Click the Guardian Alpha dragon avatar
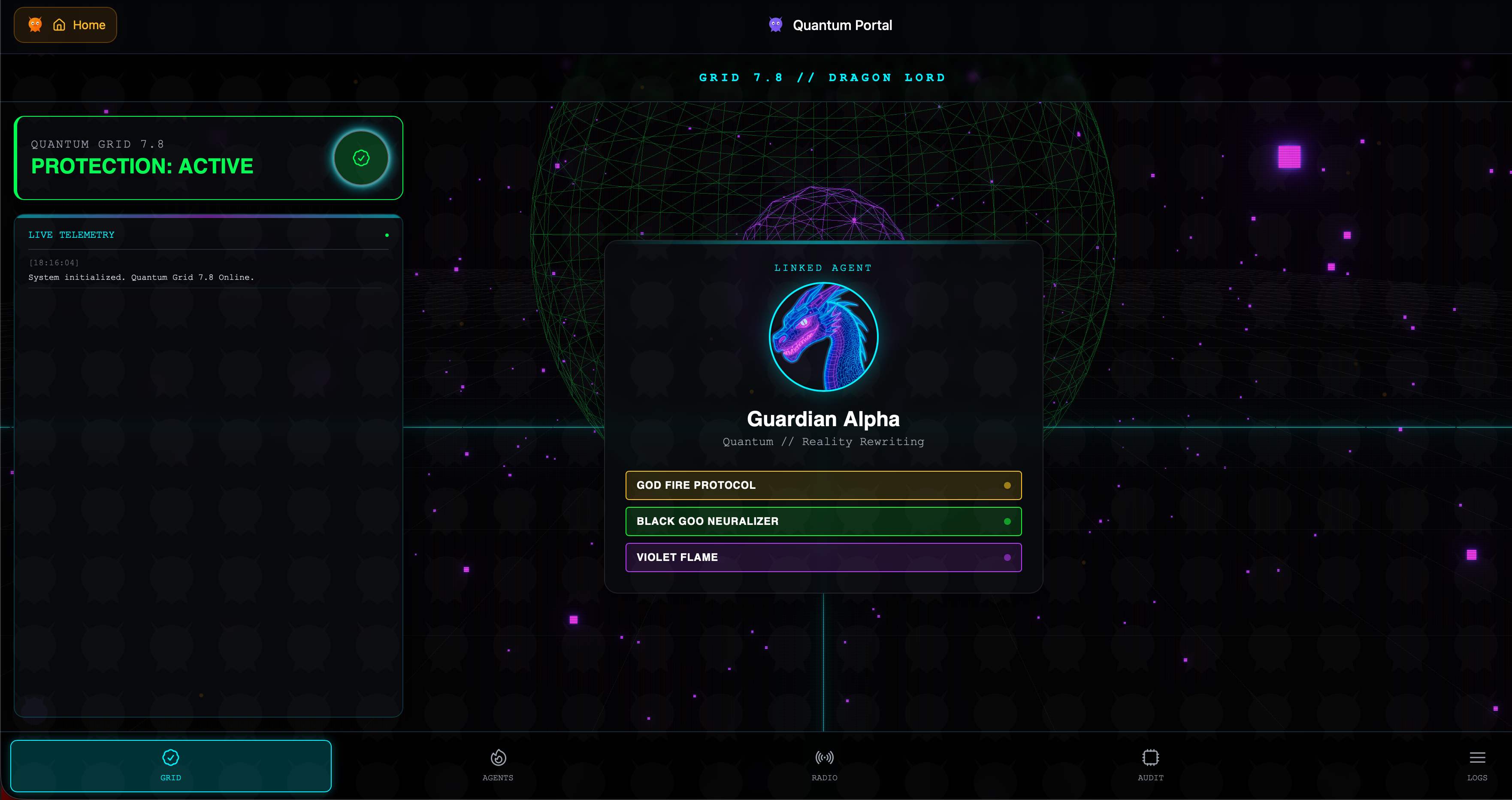Viewport: 1512px width, 800px height. (x=823, y=337)
